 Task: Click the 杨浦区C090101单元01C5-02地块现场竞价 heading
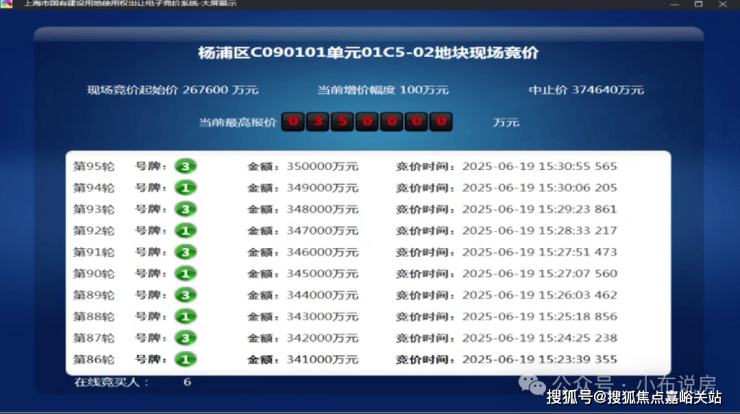click(x=369, y=52)
